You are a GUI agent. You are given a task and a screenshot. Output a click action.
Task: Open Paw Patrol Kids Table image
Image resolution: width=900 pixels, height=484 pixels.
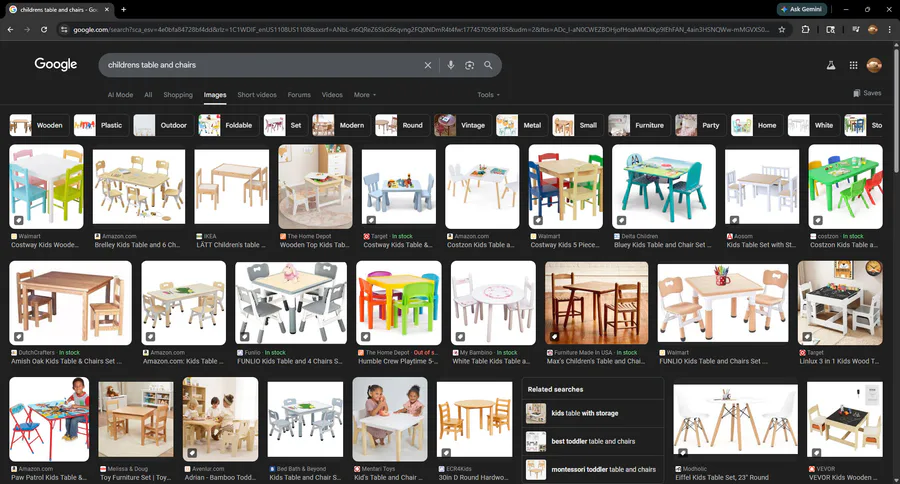[49, 420]
